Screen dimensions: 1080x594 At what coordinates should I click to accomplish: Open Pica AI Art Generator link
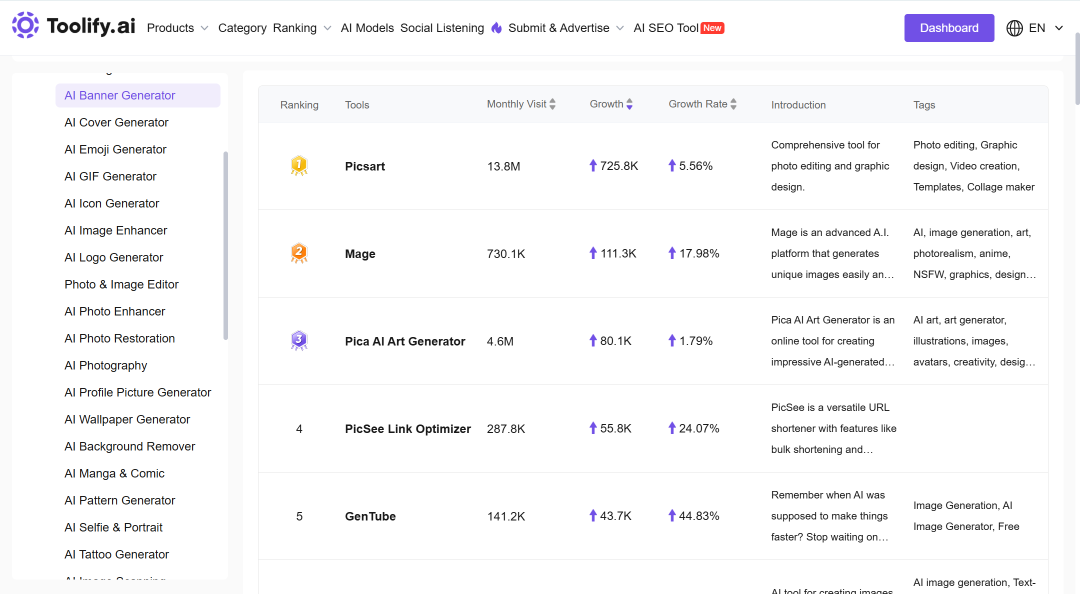(405, 341)
